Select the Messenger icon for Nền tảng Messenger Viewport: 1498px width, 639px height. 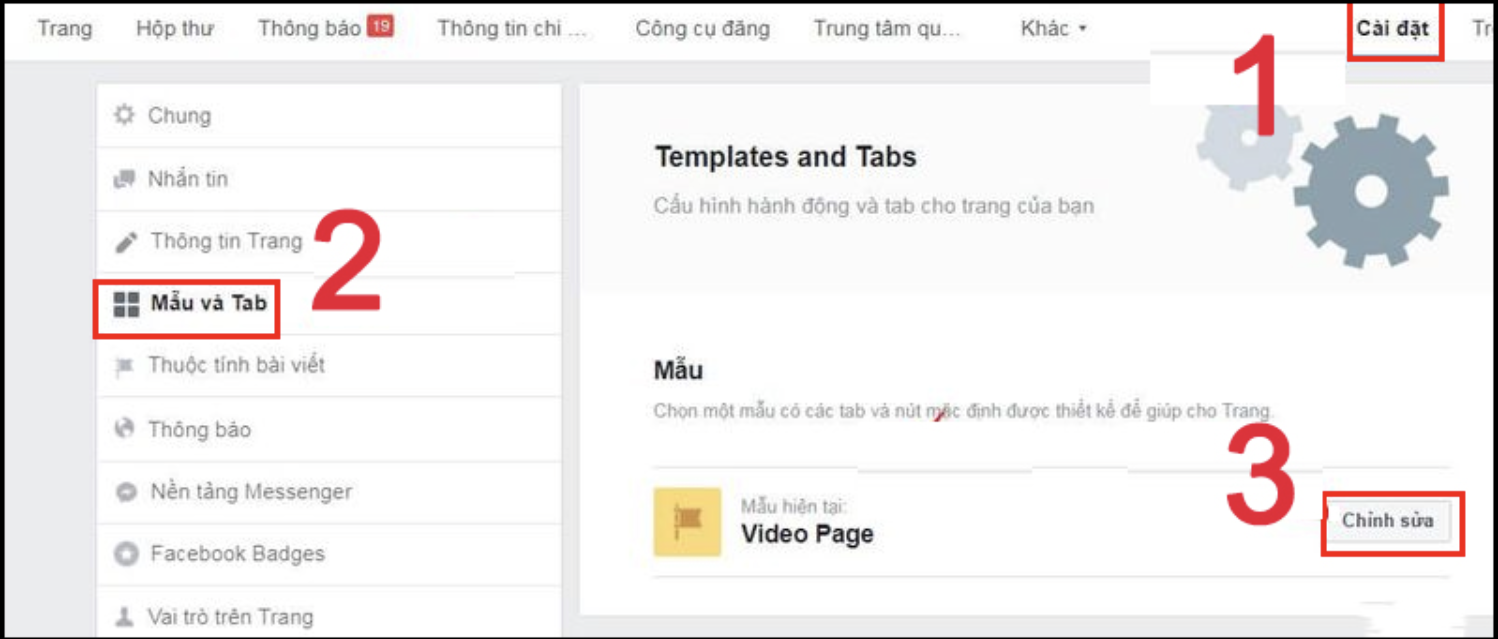click(x=126, y=492)
